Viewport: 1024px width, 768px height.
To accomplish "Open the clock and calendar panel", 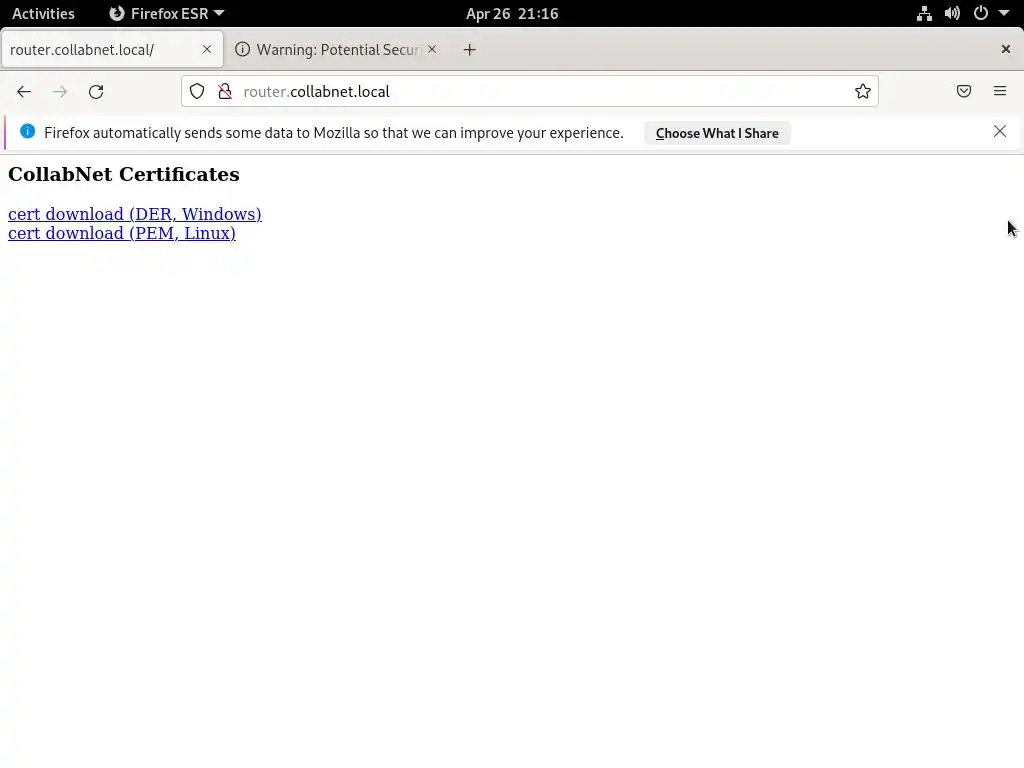I will [x=512, y=14].
